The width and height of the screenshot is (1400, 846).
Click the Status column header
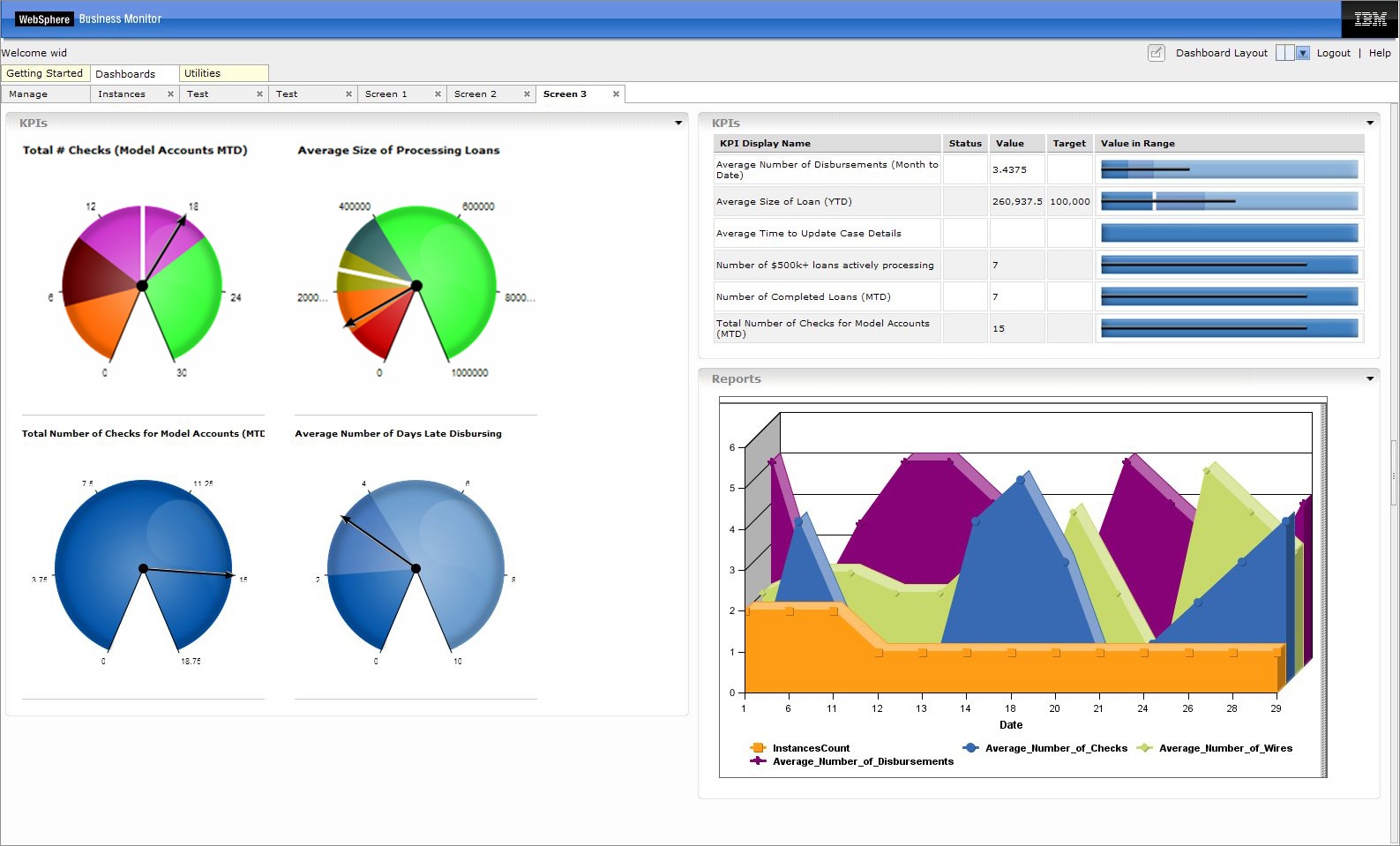pos(965,143)
